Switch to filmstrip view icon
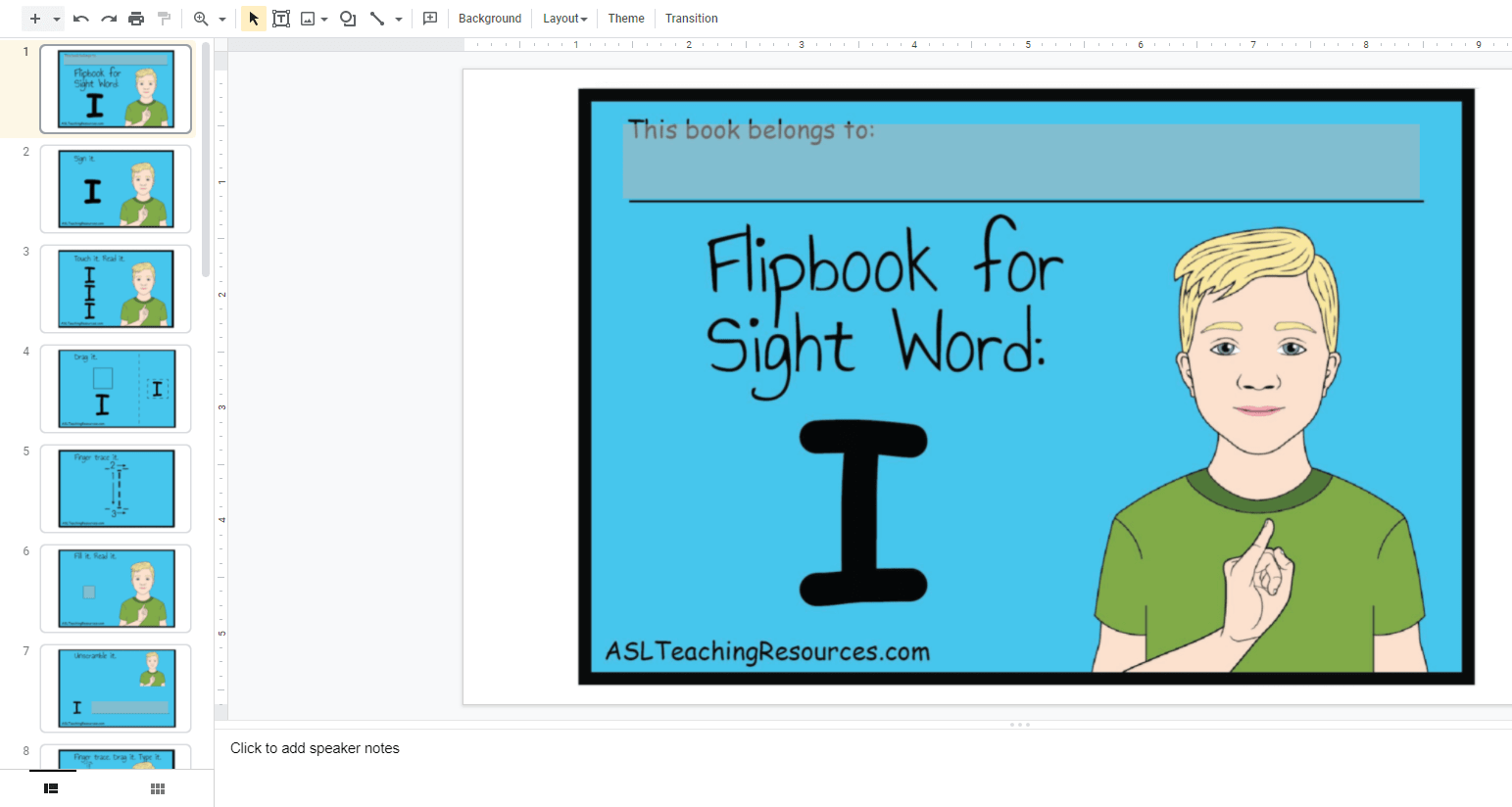 pos(51,788)
